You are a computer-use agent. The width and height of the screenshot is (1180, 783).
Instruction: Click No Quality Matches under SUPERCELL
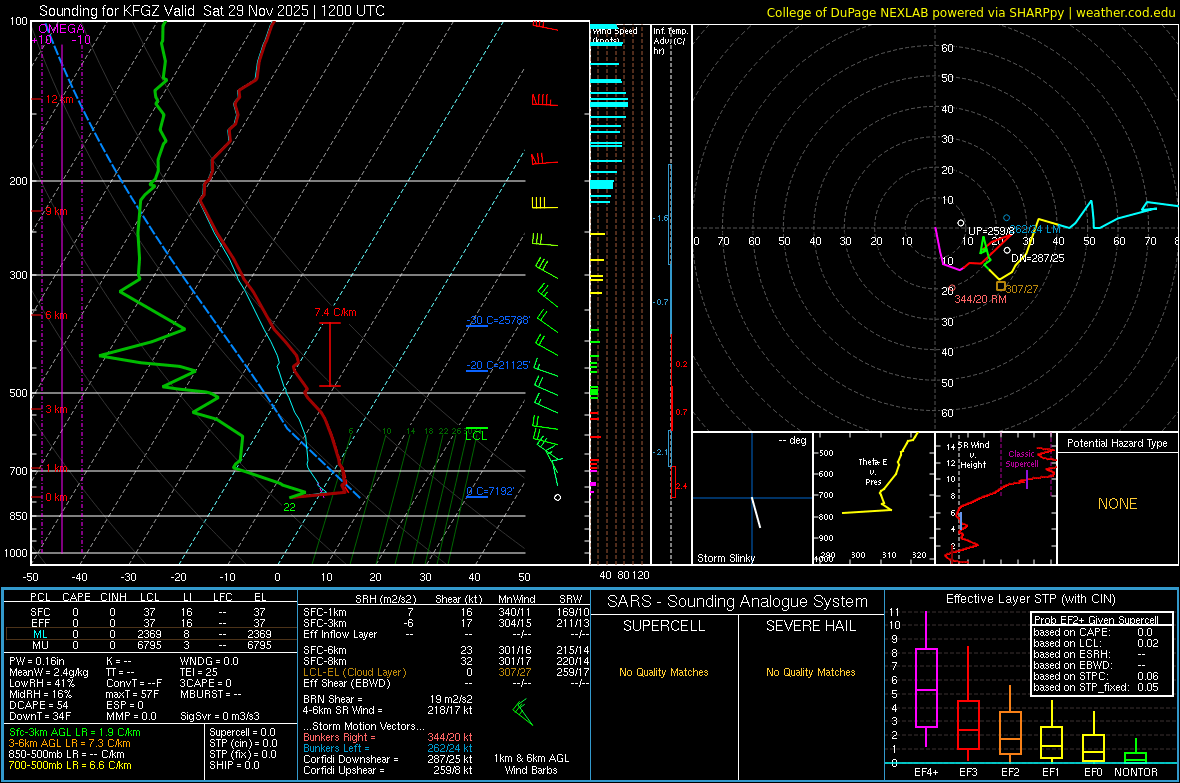tap(664, 672)
